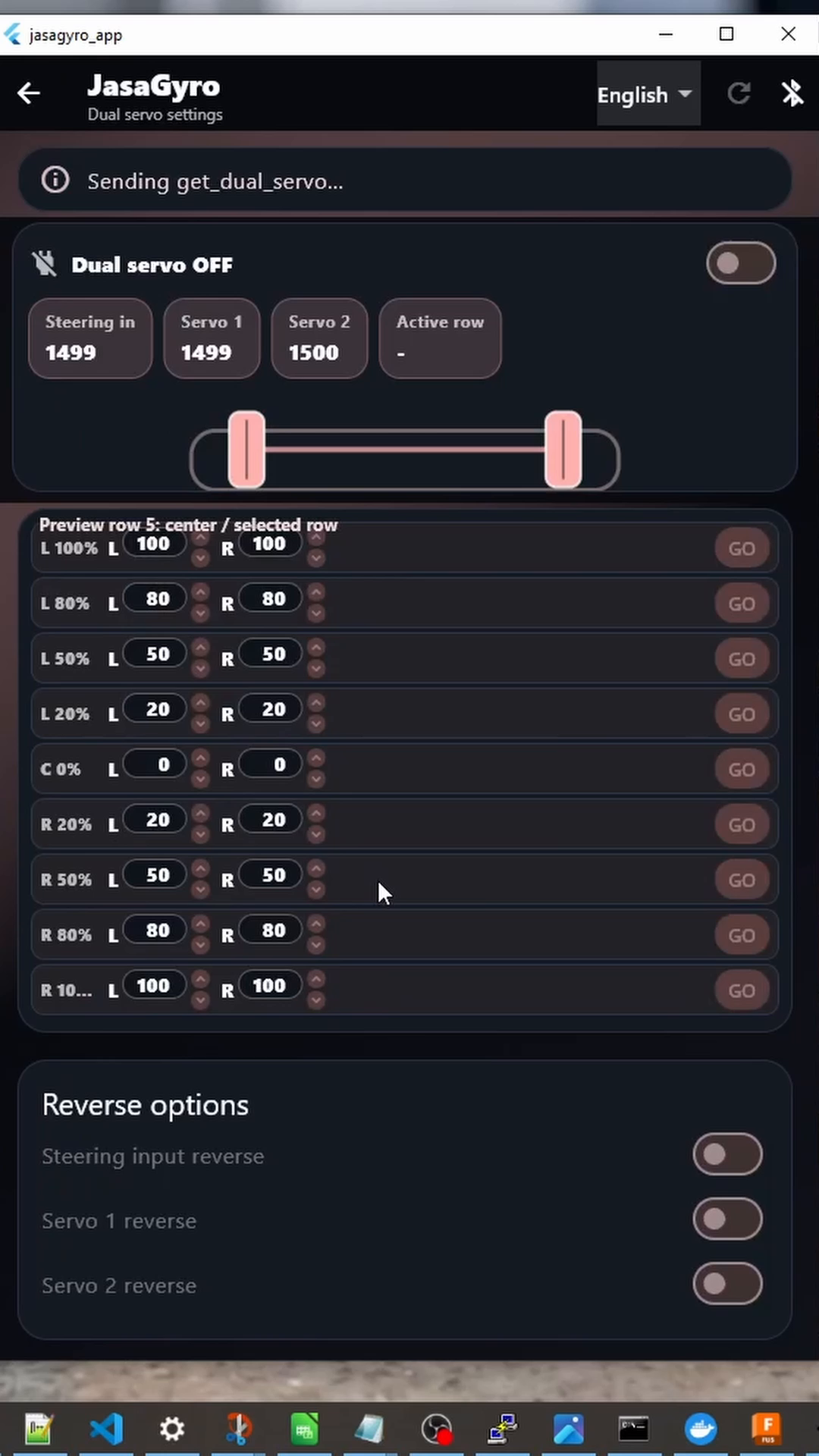Click the left servo slider handle
The height and width of the screenshot is (1456, 819).
coord(246,450)
